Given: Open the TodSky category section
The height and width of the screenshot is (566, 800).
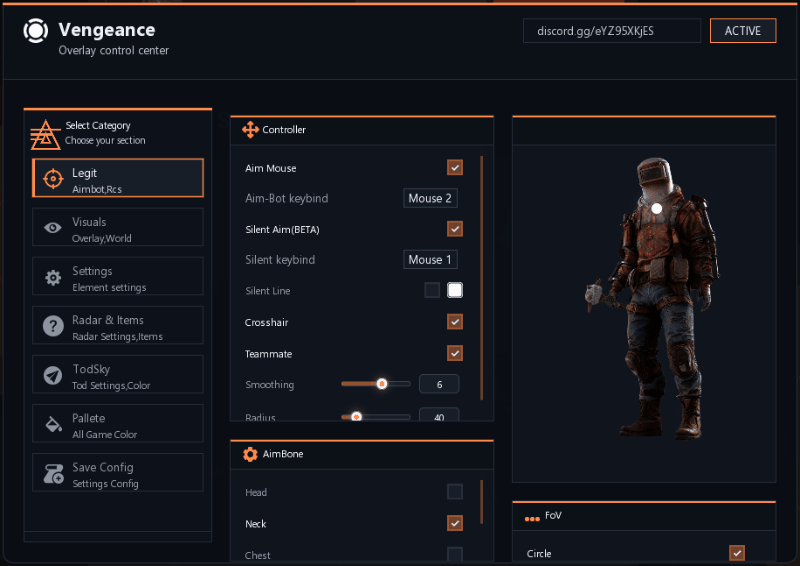Looking at the screenshot, I should pyautogui.click(x=118, y=376).
